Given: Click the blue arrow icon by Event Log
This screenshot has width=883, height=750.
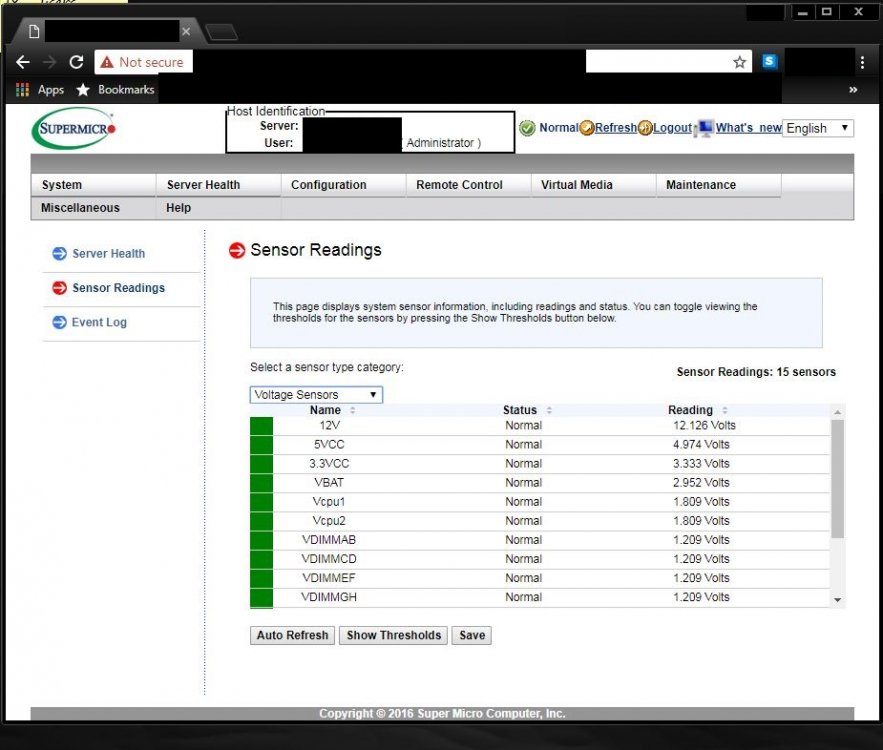Looking at the screenshot, I should point(59,322).
